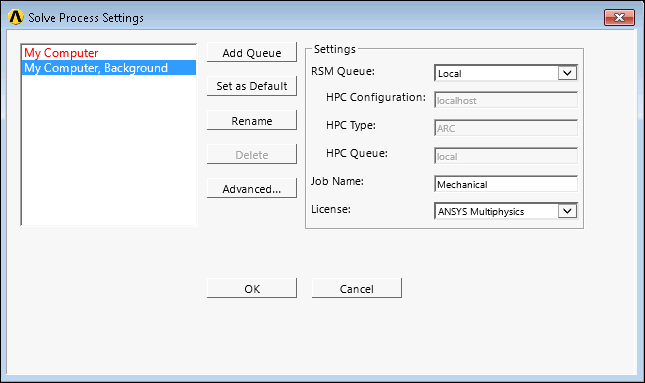The image size is (645, 383).
Task: Click the RSM Queue Local combo box
Action: pos(506,73)
